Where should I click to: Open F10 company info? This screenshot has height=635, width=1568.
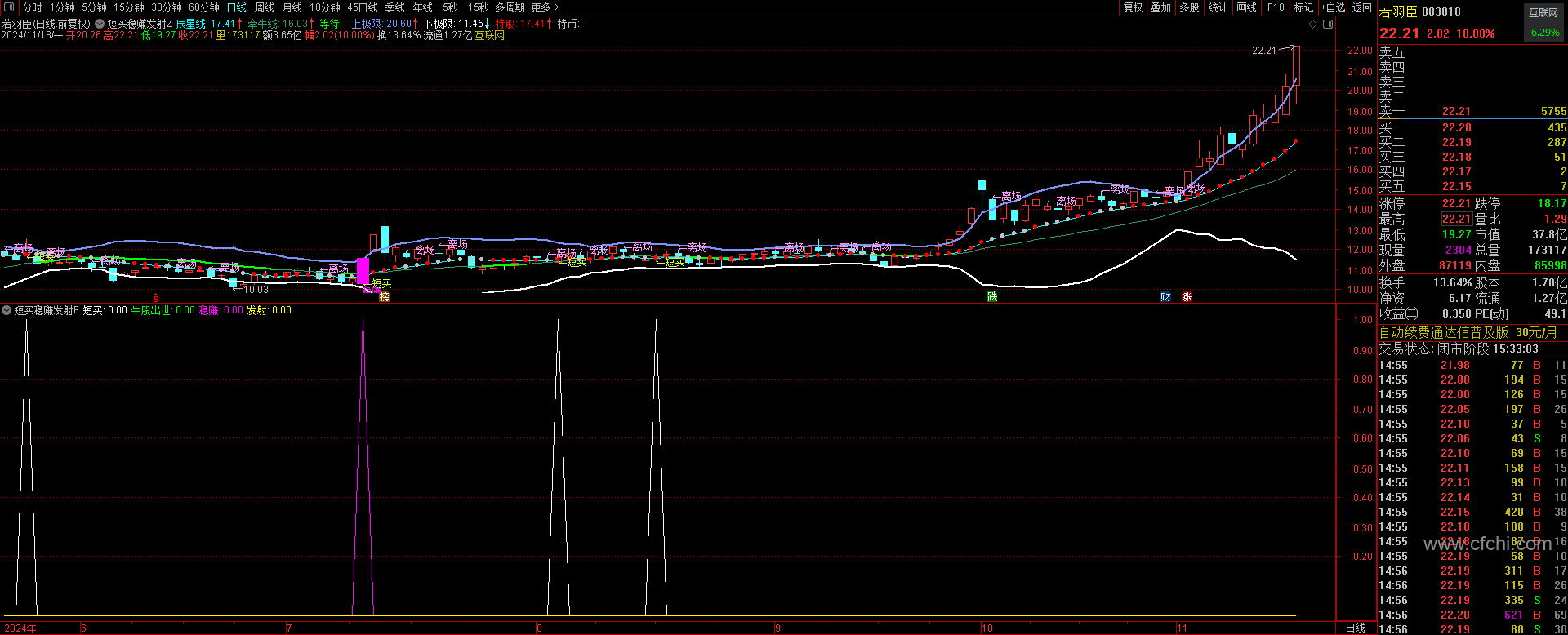1276,7
